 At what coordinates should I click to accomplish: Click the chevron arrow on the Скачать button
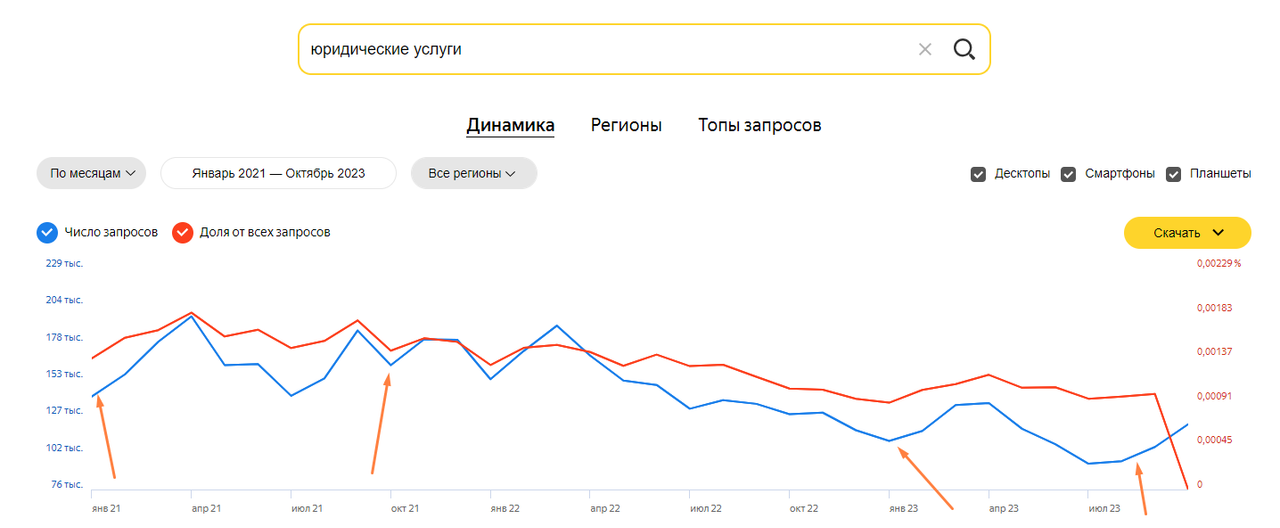(x=1217, y=233)
